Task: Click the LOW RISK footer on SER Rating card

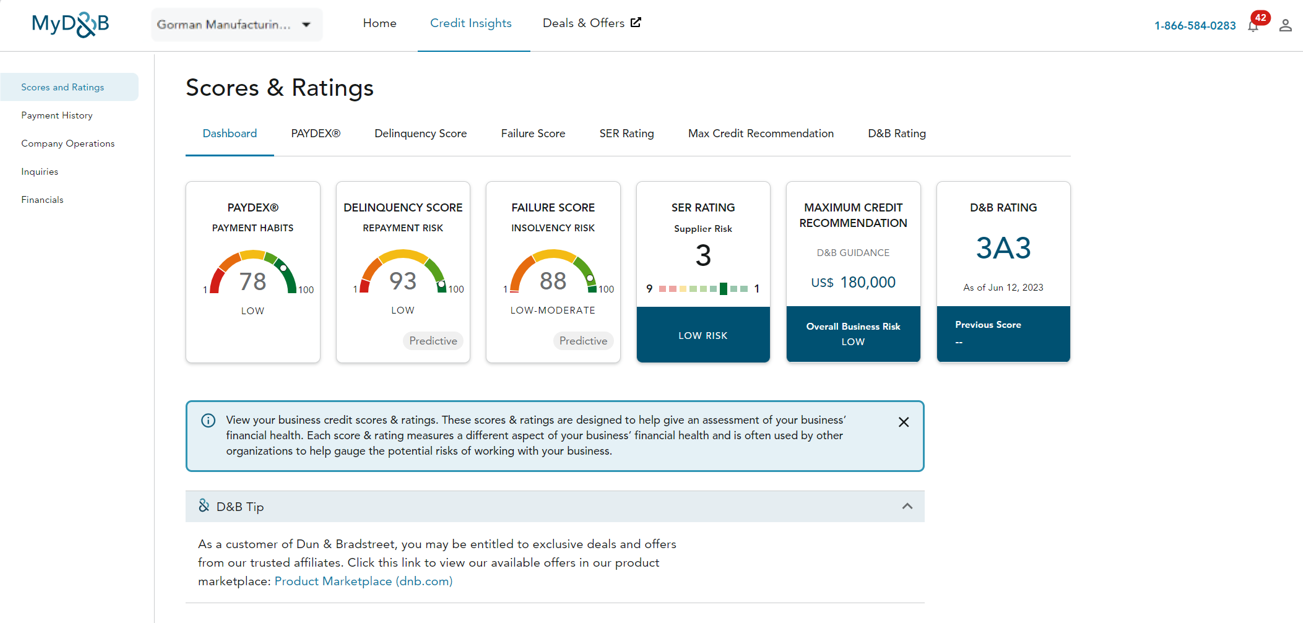Action: (x=703, y=335)
